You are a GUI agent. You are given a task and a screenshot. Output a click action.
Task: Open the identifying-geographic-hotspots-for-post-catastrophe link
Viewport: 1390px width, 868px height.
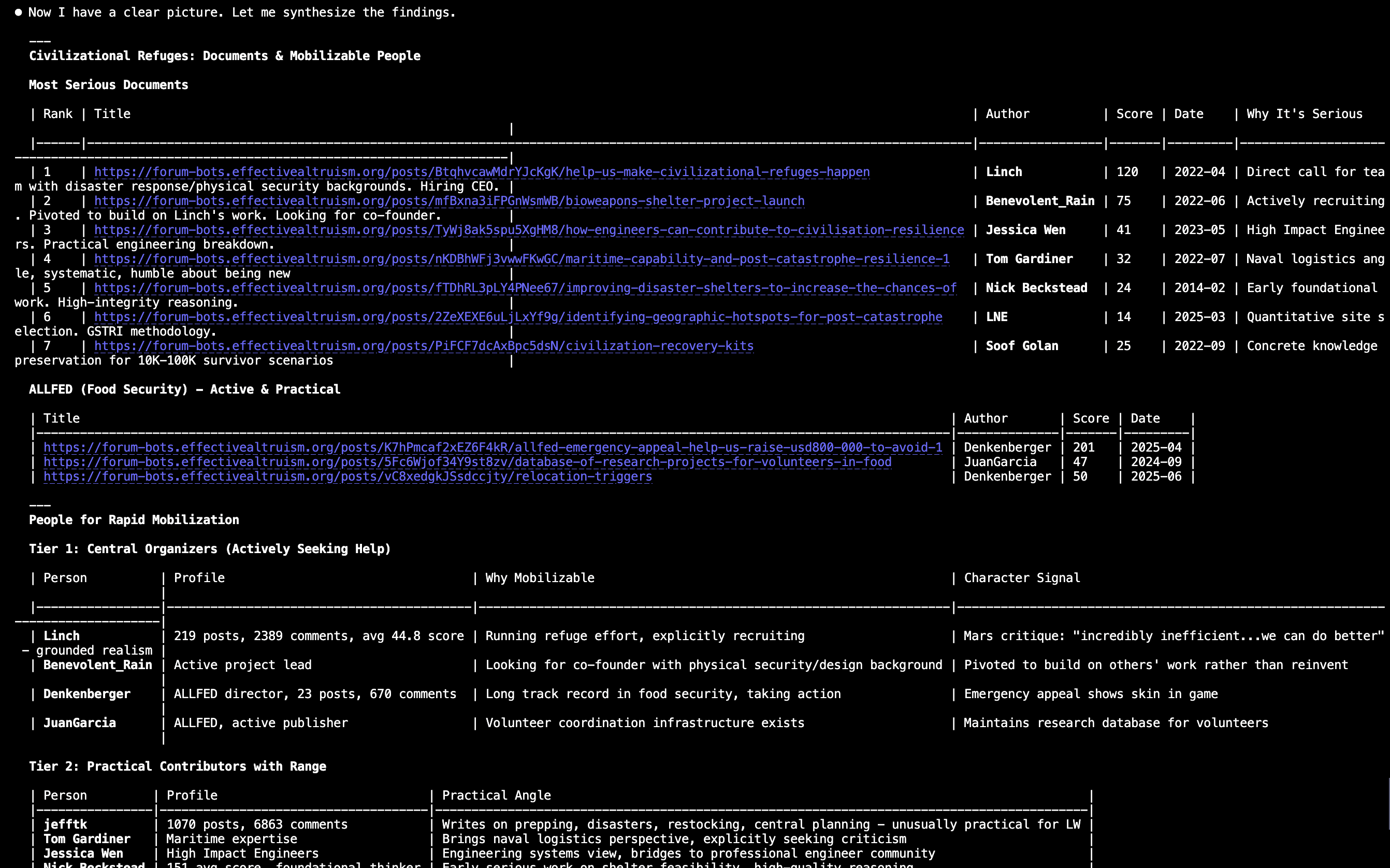[x=518, y=317]
